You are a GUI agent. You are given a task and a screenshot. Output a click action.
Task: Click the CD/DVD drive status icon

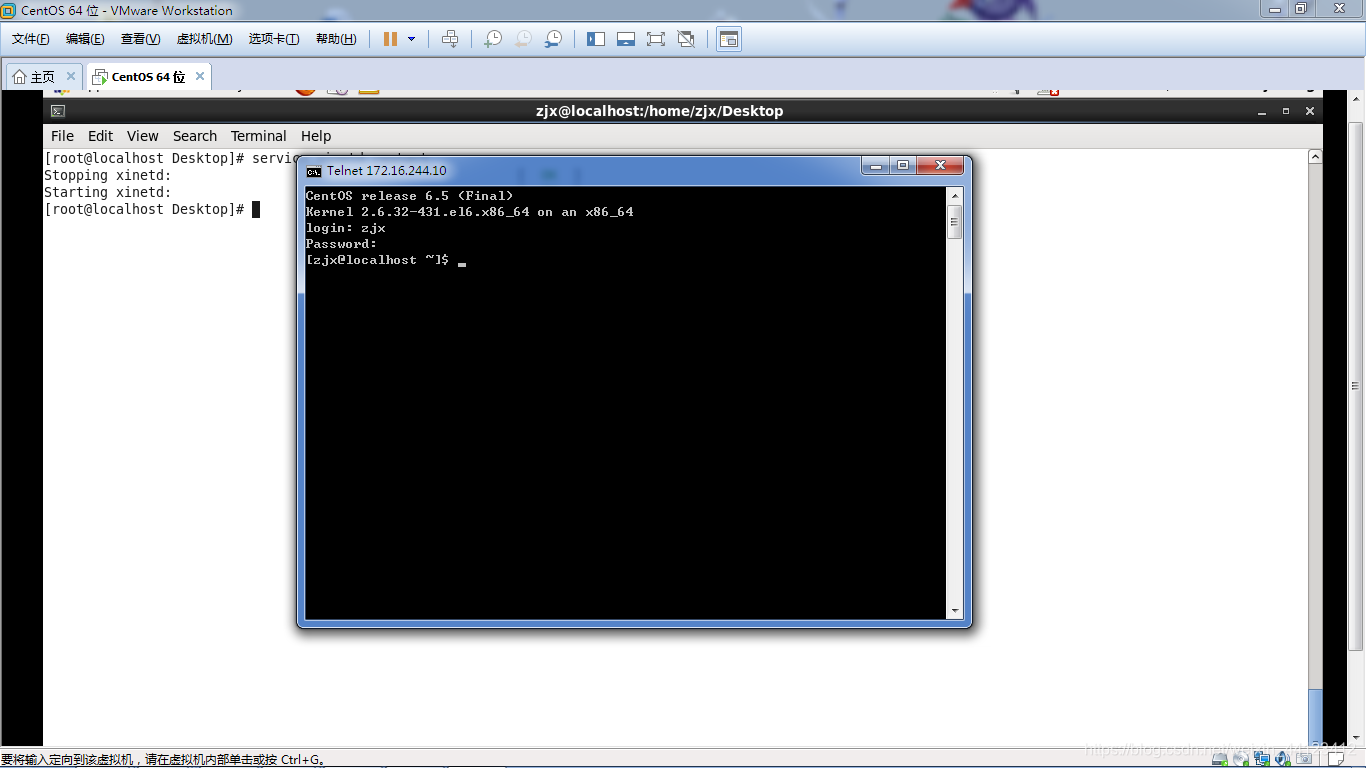pyautogui.click(x=1241, y=760)
